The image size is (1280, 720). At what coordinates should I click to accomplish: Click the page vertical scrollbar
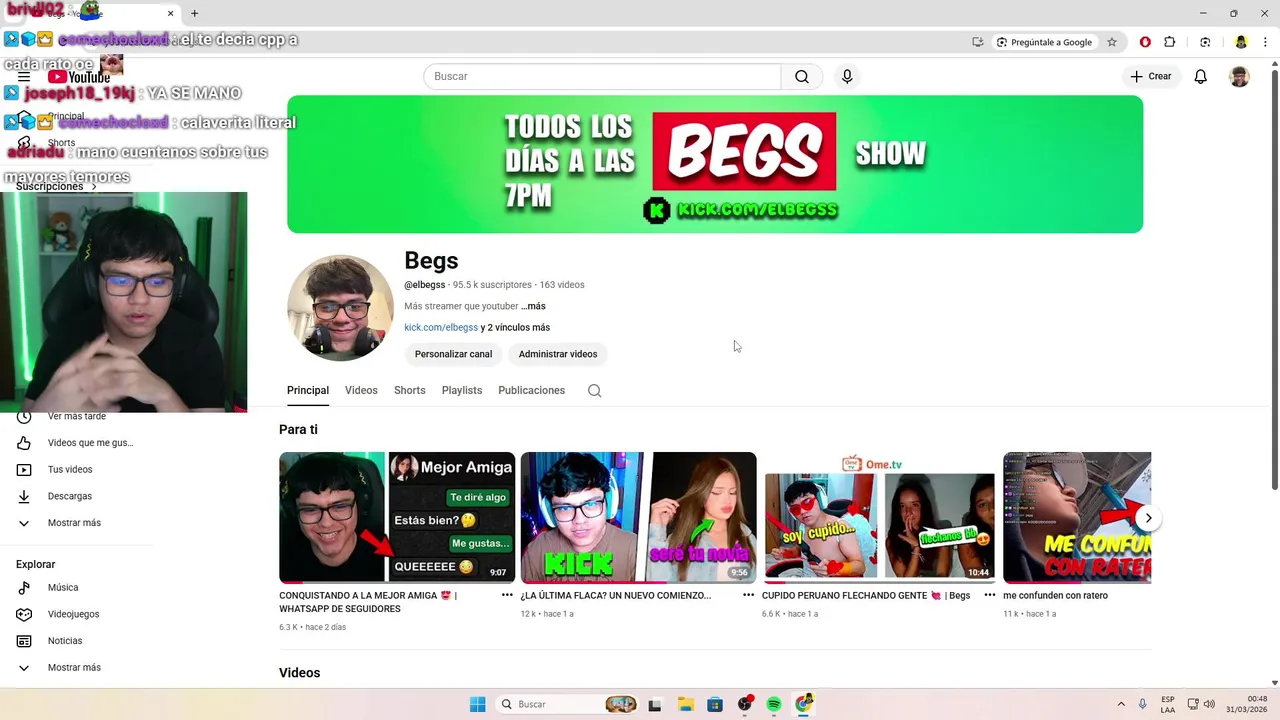point(1274,280)
